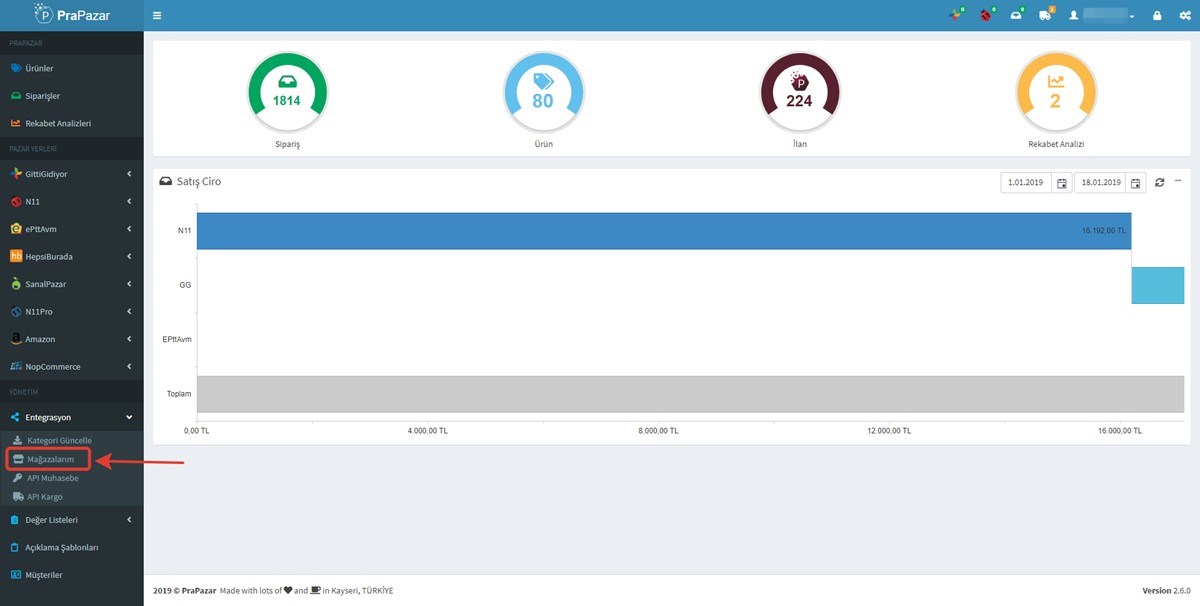Screen dimensions: 1200x606
Task: Open Açıklama Şablonları in sidebar
Action: pos(72,548)
